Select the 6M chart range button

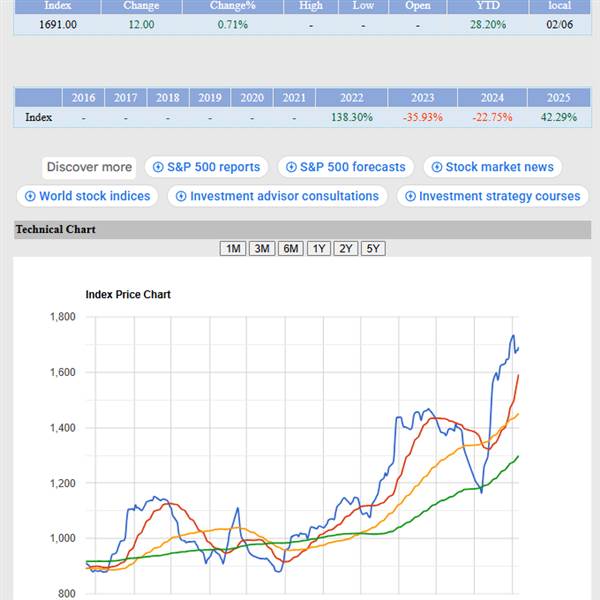pos(291,249)
